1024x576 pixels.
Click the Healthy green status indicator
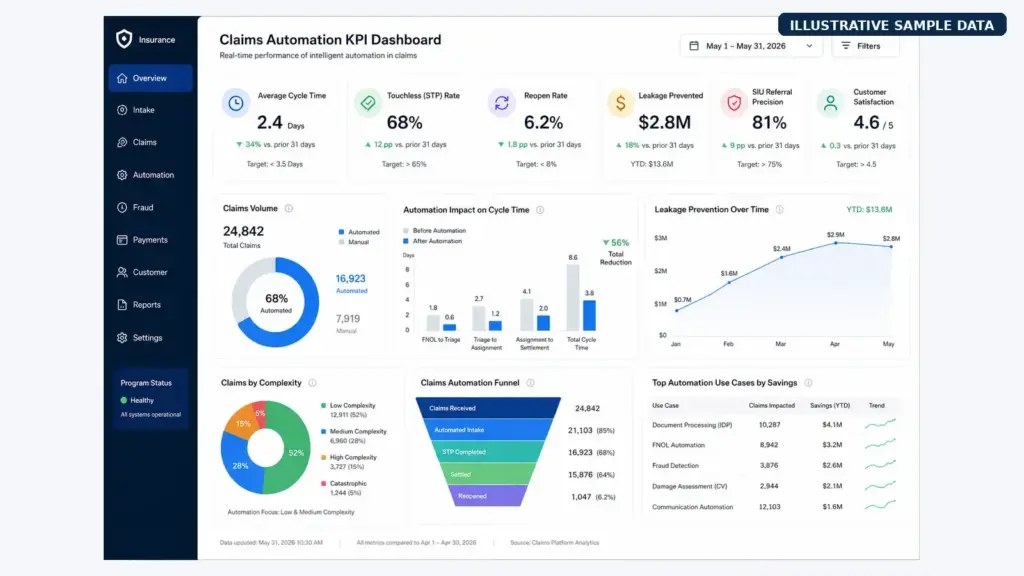[x=123, y=400]
